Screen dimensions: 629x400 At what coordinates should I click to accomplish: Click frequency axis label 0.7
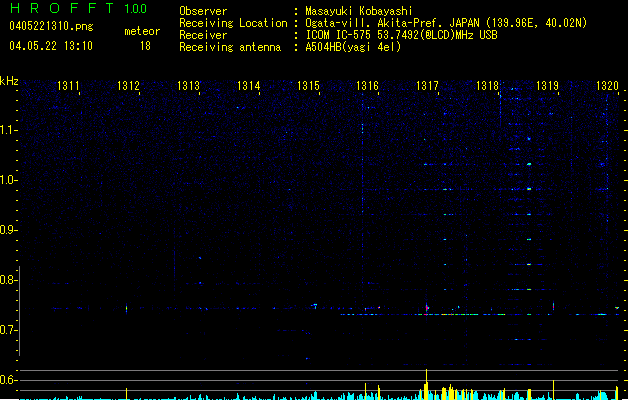click(8, 330)
